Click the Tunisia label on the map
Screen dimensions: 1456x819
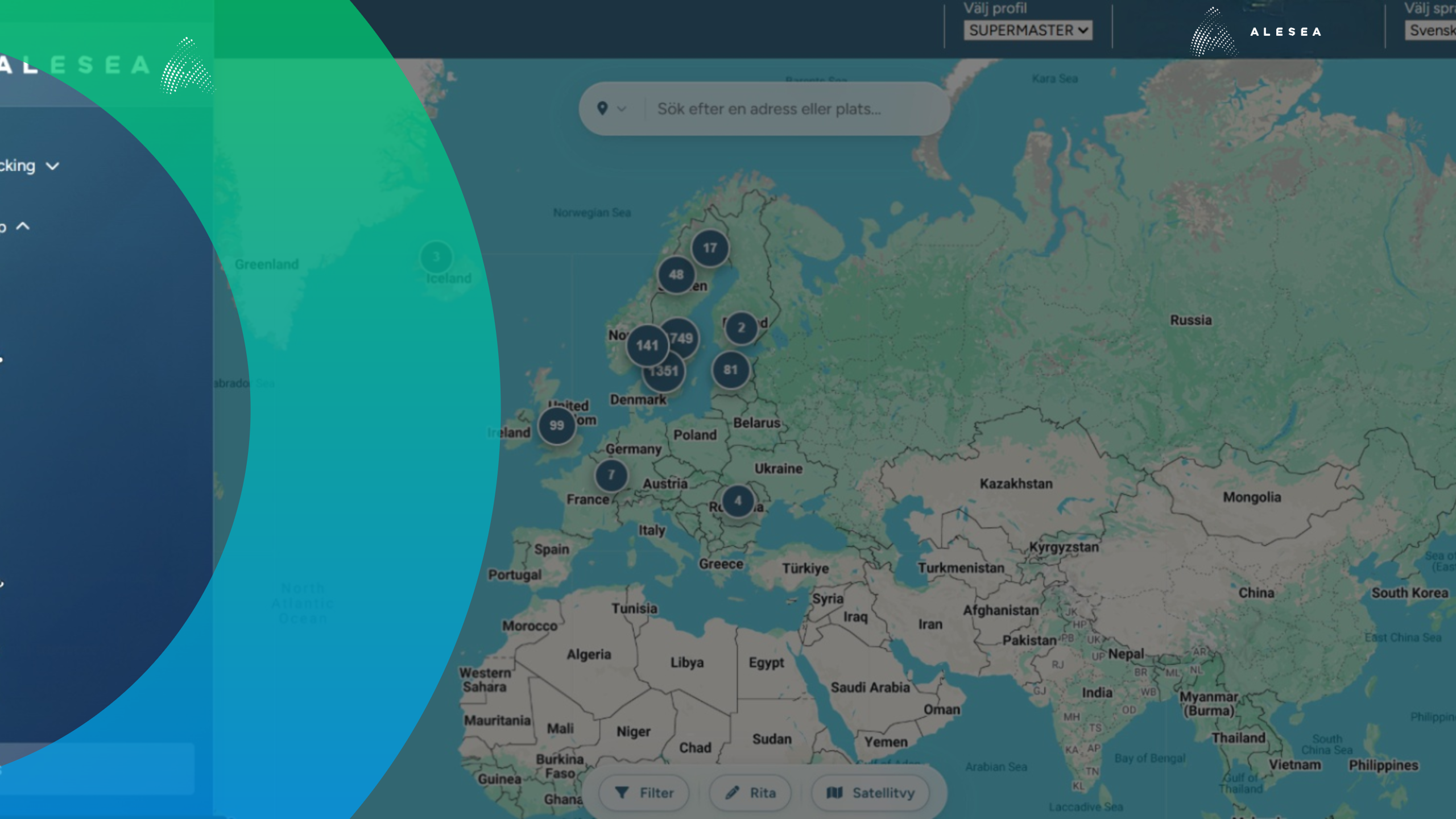tap(634, 609)
